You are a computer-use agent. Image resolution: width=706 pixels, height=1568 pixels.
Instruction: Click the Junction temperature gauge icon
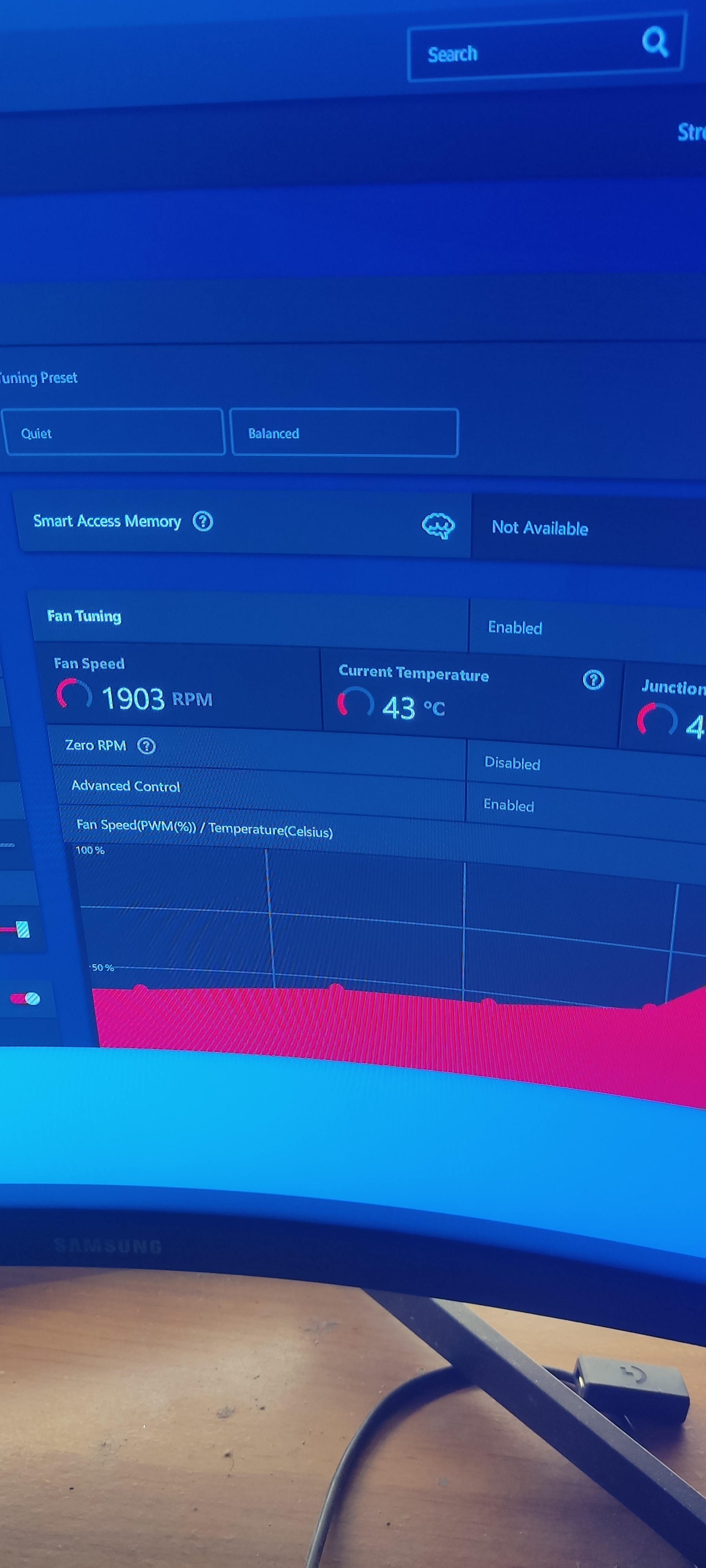pos(657,721)
